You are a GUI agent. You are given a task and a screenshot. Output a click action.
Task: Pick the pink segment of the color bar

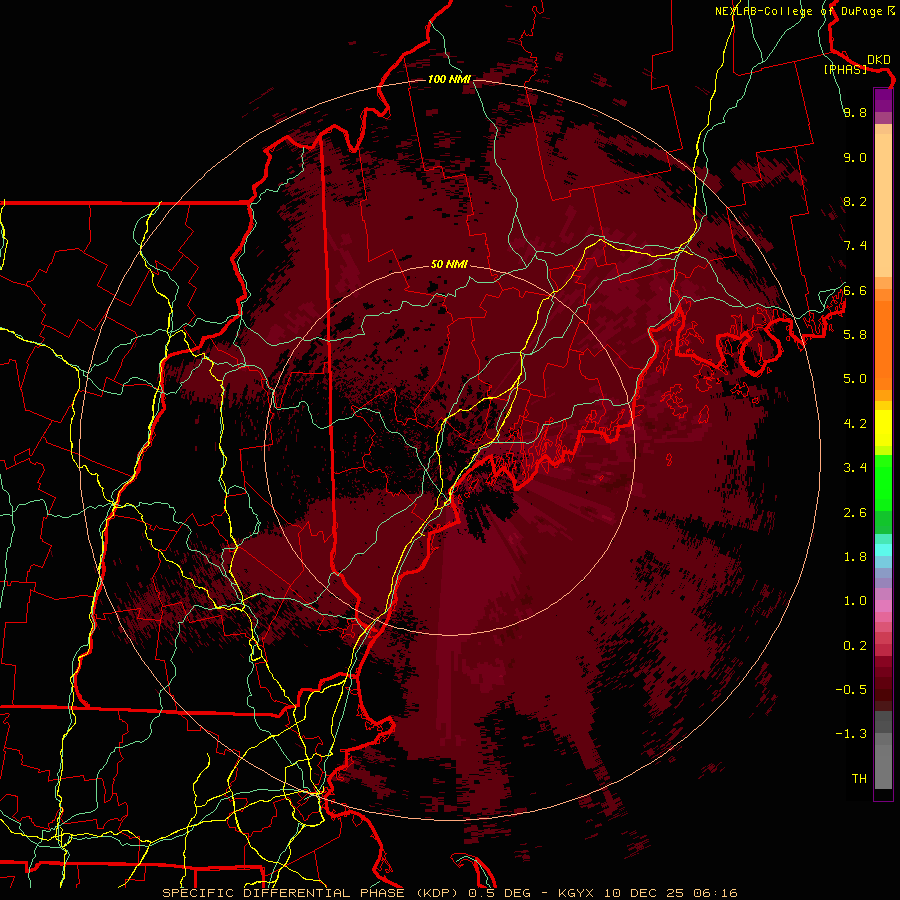pos(883,606)
